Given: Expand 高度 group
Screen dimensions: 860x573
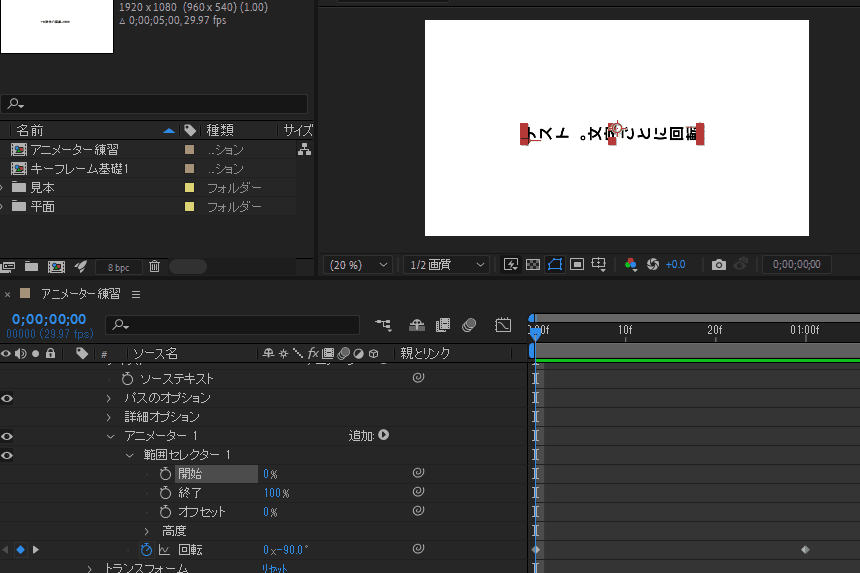Looking at the screenshot, I should (146, 531).
